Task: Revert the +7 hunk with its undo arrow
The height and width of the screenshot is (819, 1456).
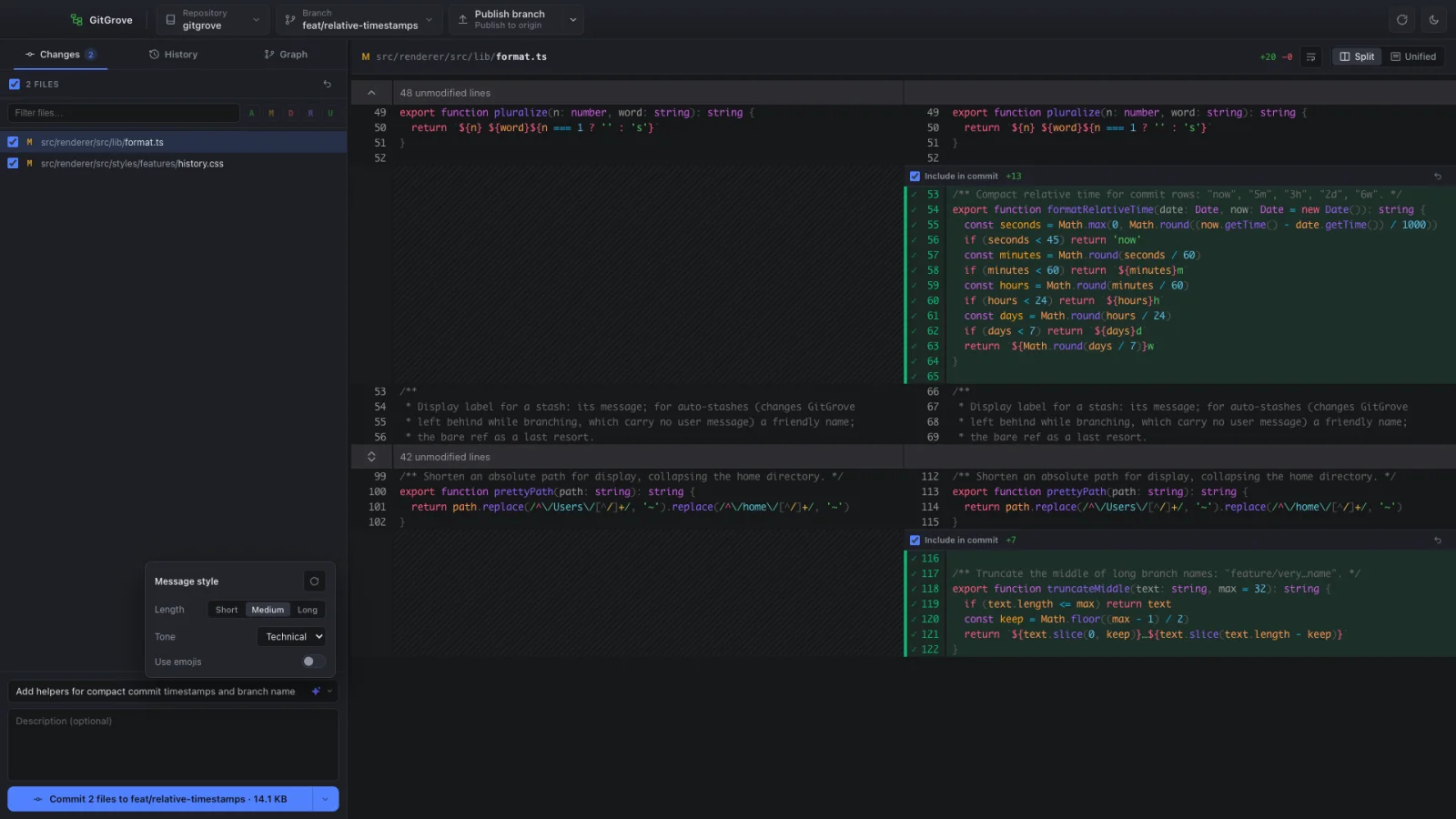Action: pyautogui.click(x=1438, y=541)
